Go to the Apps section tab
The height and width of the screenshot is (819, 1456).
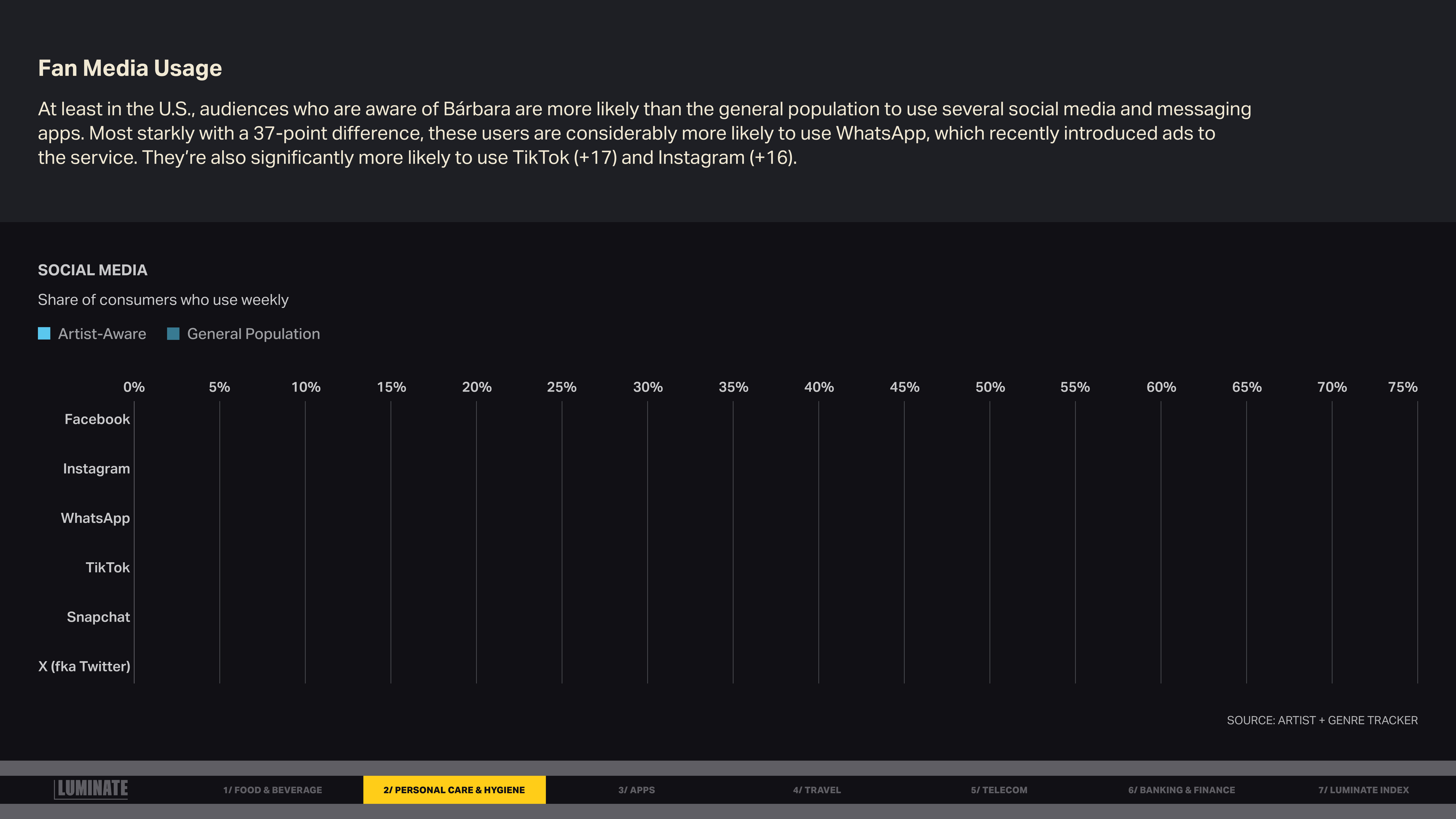pyautogui.click(x=636, y=790)
